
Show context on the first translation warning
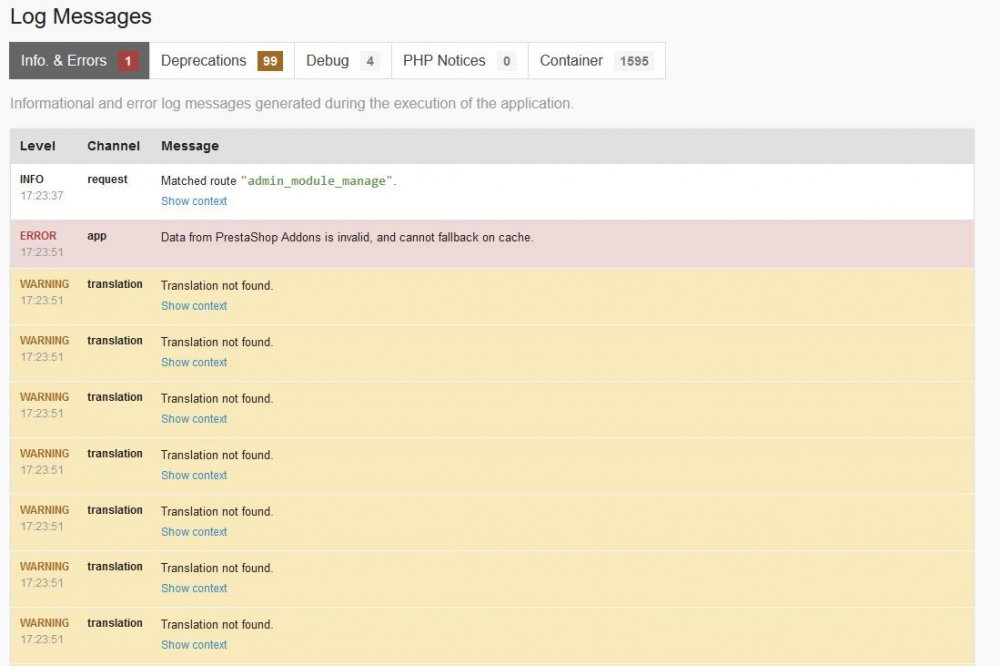click(194, 305)
